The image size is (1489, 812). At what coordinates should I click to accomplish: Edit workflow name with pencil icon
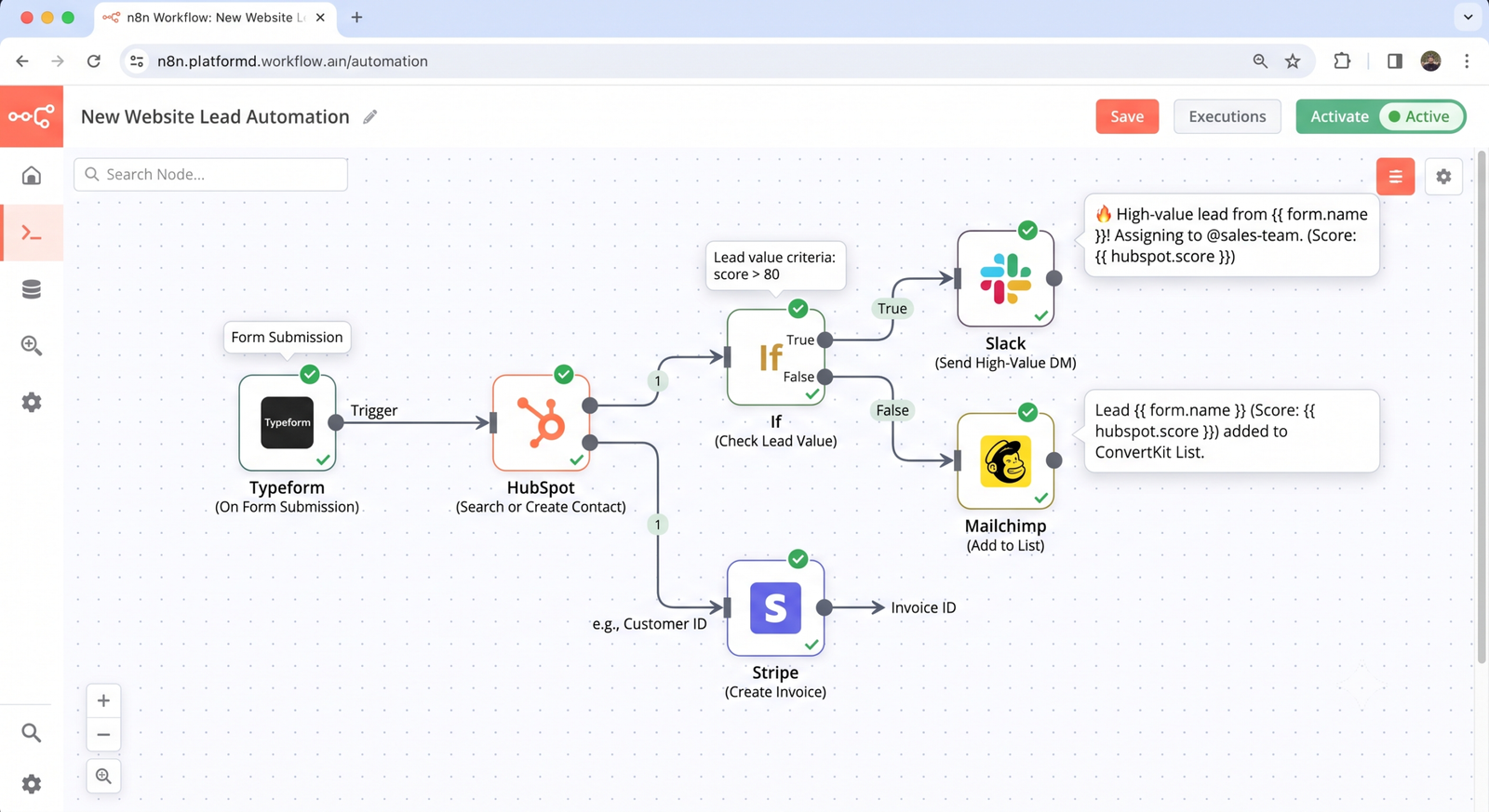tap(370, 116)
